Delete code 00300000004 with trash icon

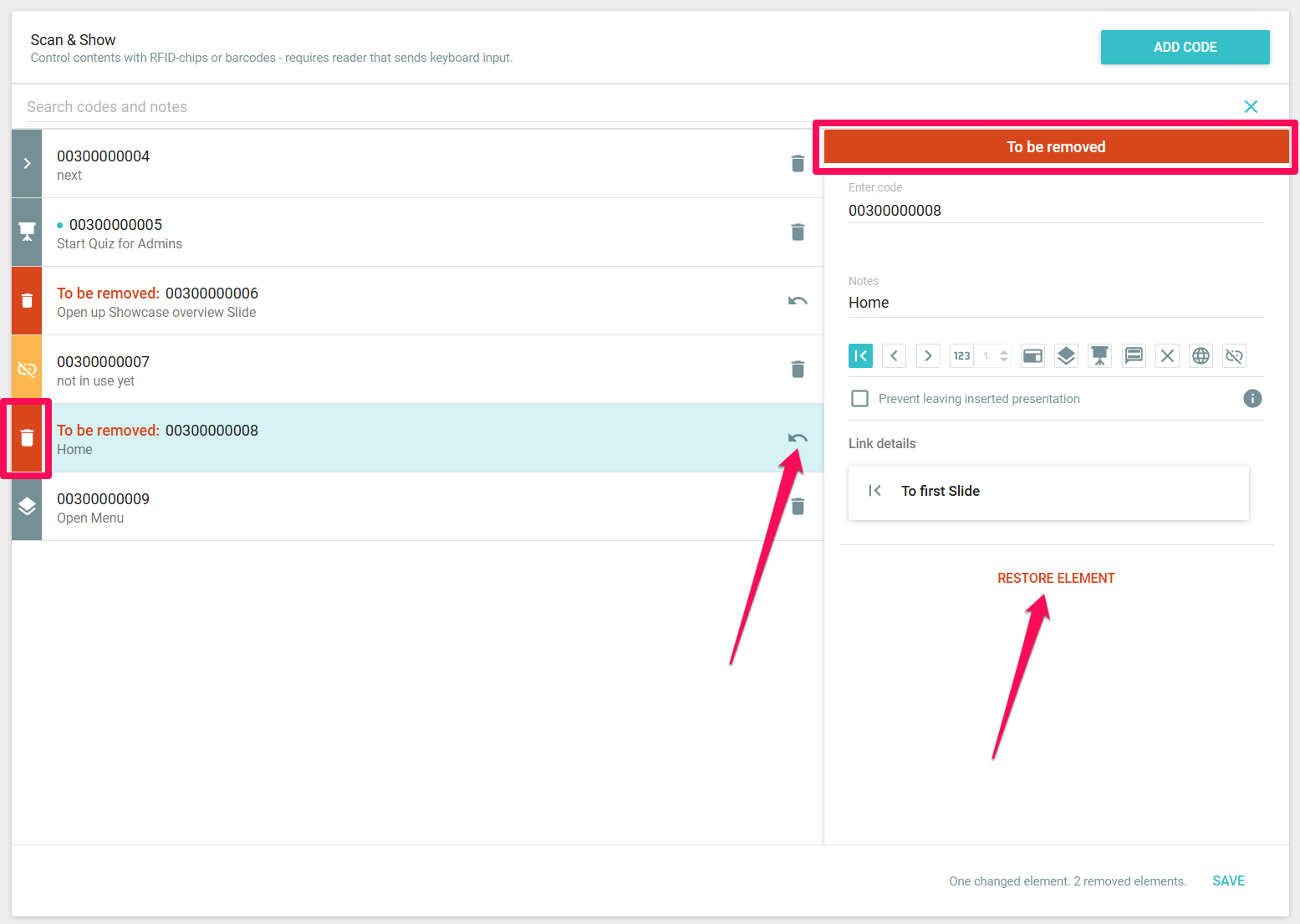[x=798, y=164]
